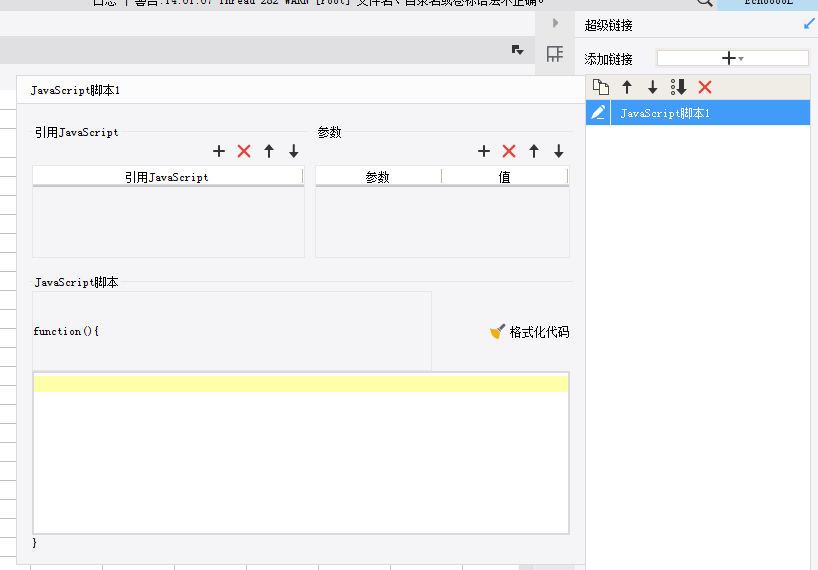This screenshot has height=570, width=818.
Task: Move parameter up in the list
Action: click(534, 151)
